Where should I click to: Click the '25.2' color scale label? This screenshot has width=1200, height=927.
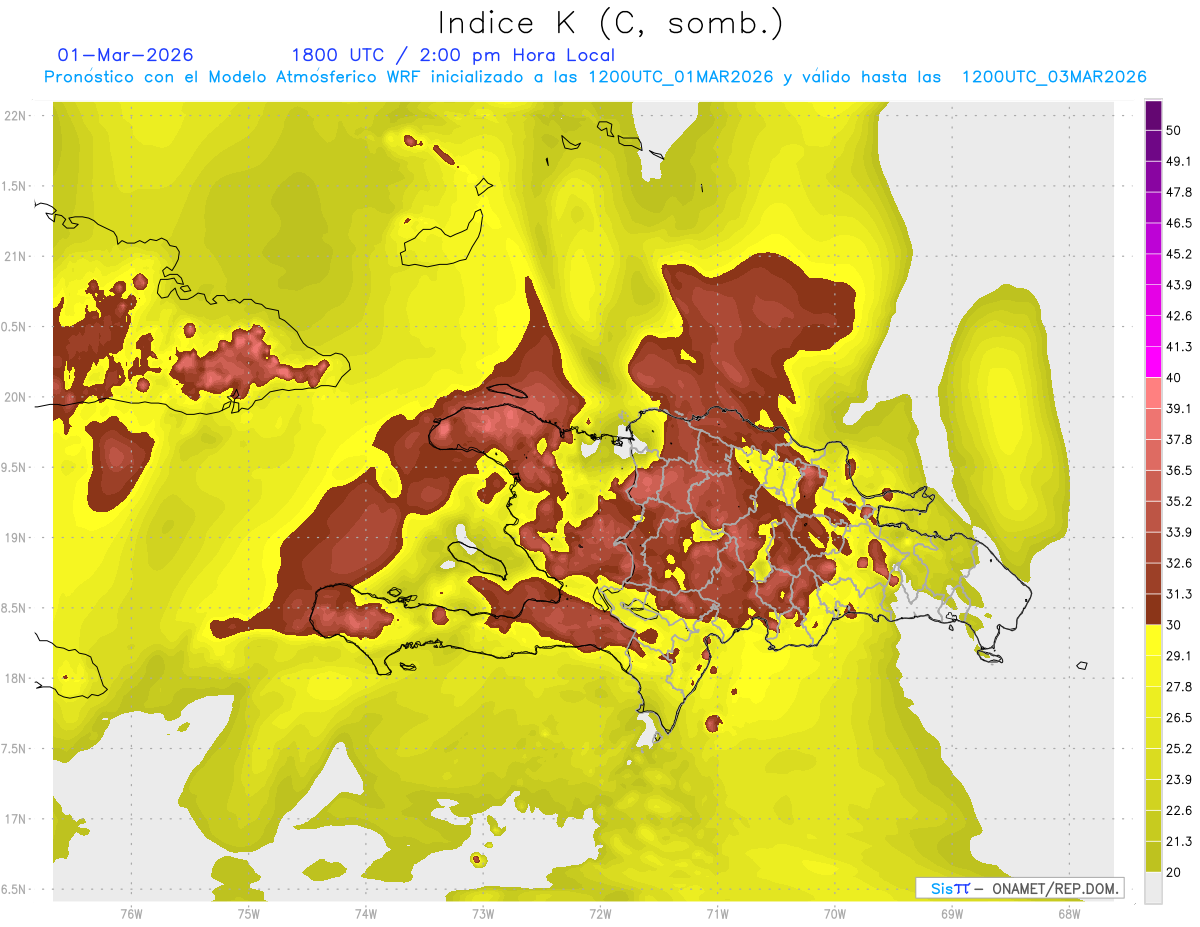pyautogui.click(x=1178, y=748)
